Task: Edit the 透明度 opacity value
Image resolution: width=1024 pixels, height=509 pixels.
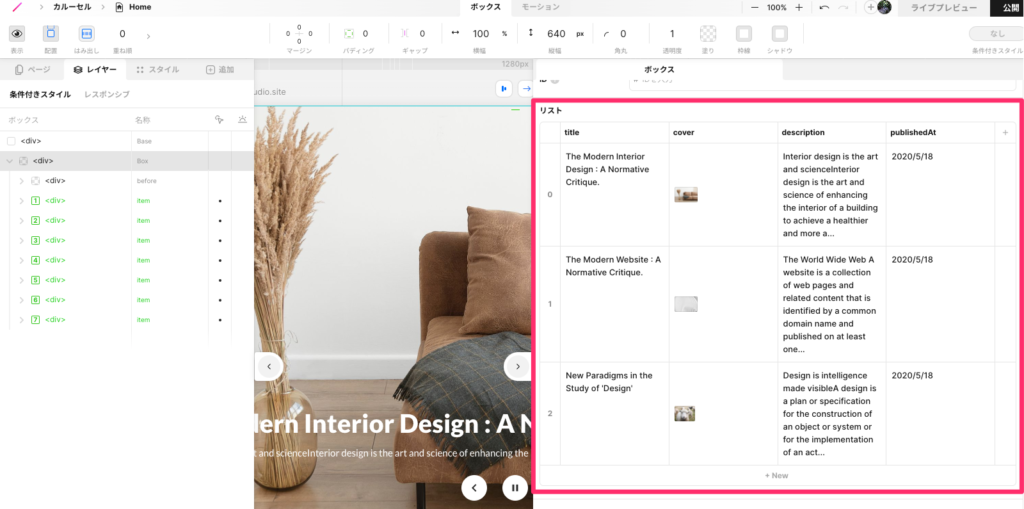Action: (x=672, y=34)
